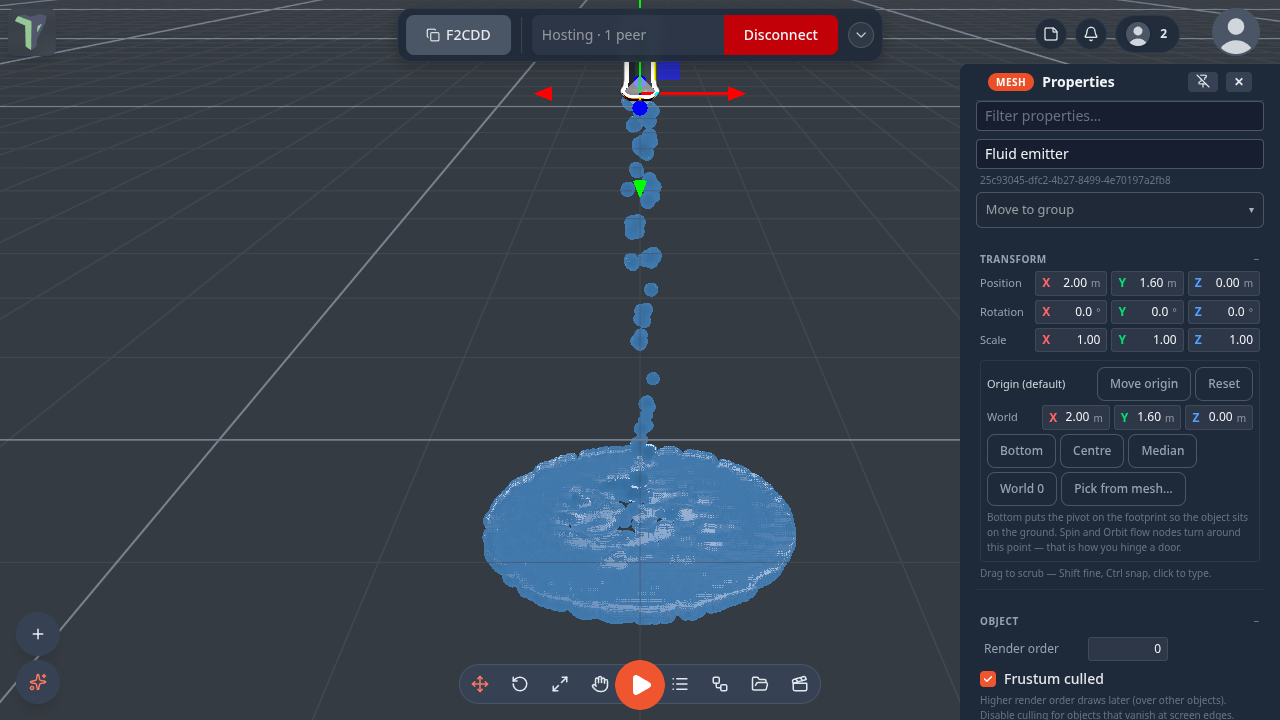Image resolution: width=1280 pixels, height=720 pixels.
Task: Open the user profile avatar
Action: (1236, 32)
